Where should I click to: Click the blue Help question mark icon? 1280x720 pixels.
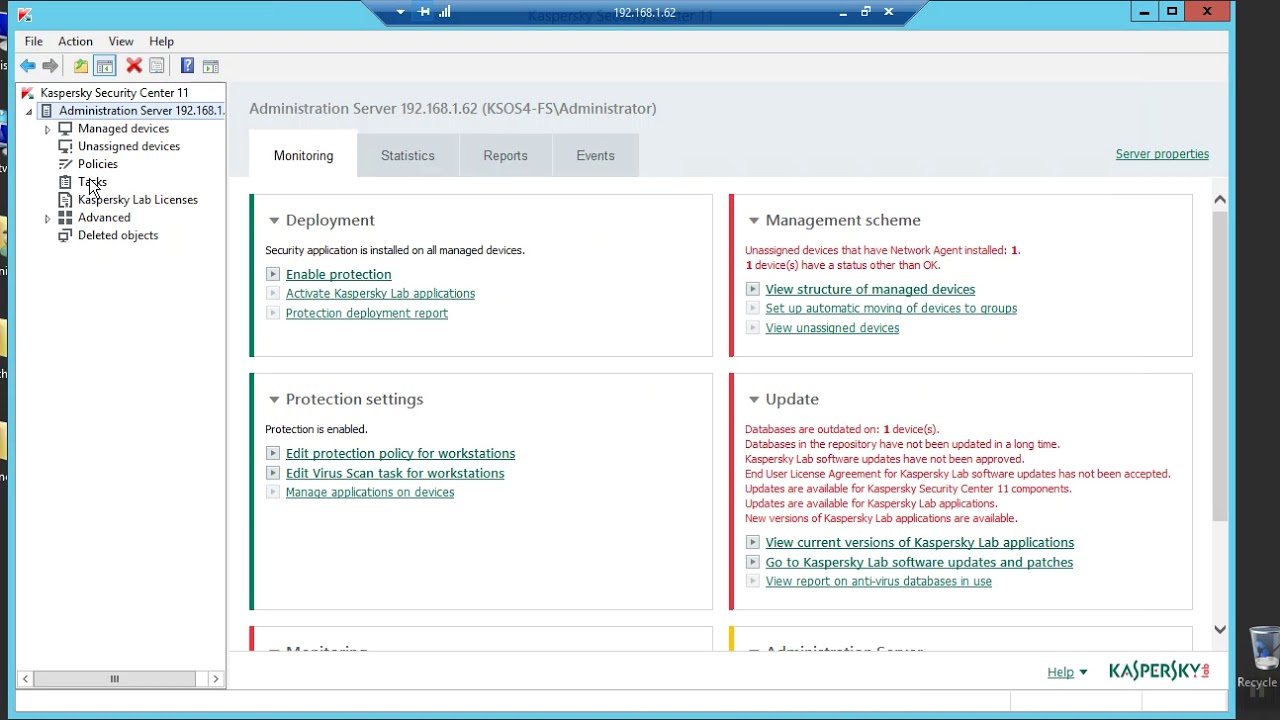tap(187, 66)
